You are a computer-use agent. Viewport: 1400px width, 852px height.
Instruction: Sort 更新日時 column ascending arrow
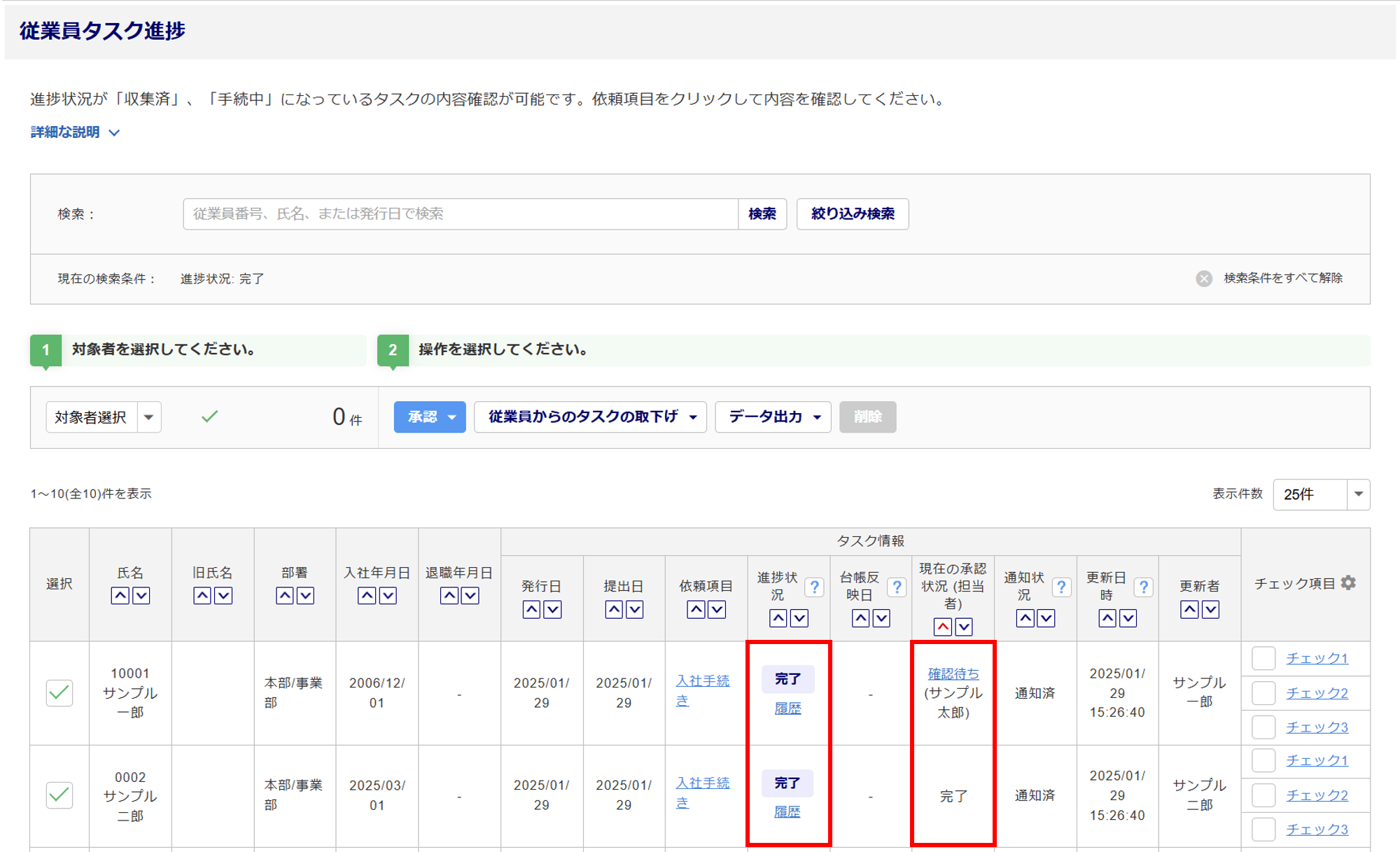1107,618
